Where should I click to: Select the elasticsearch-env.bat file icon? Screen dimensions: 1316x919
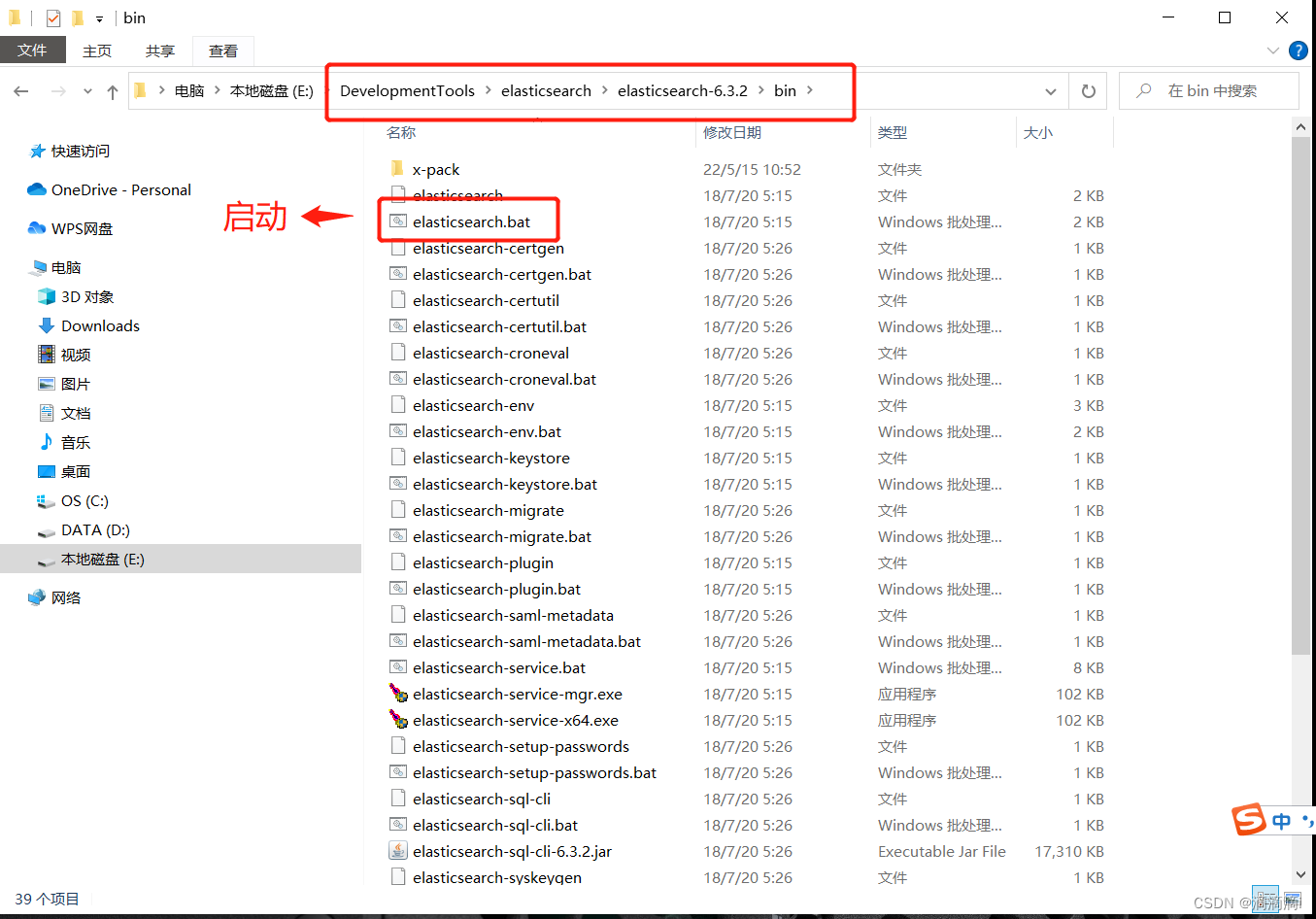pyautogui.click(x=398, y=431)
